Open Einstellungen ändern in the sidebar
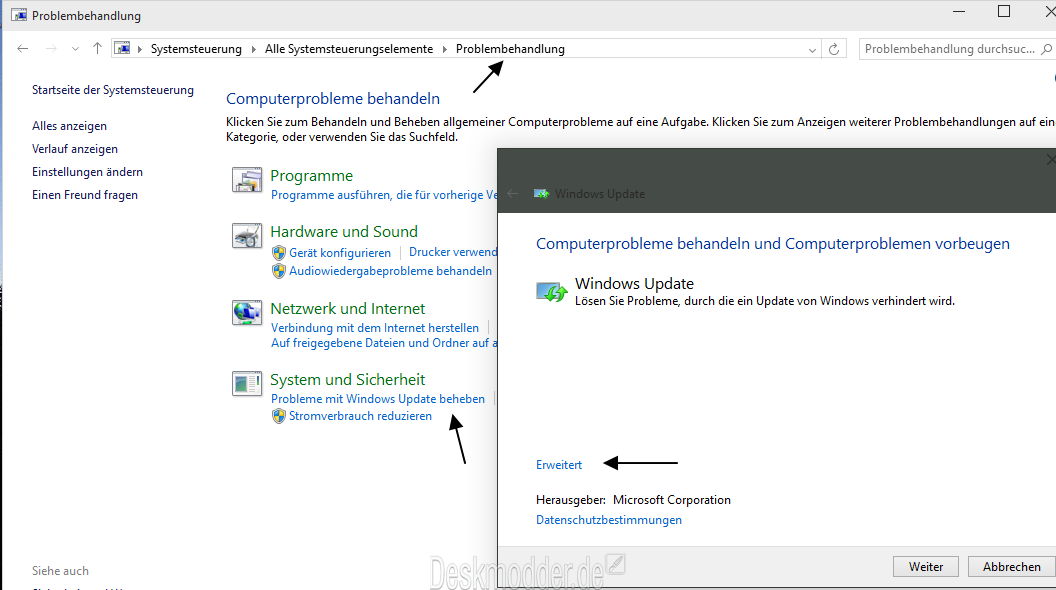 click(88, 172)
